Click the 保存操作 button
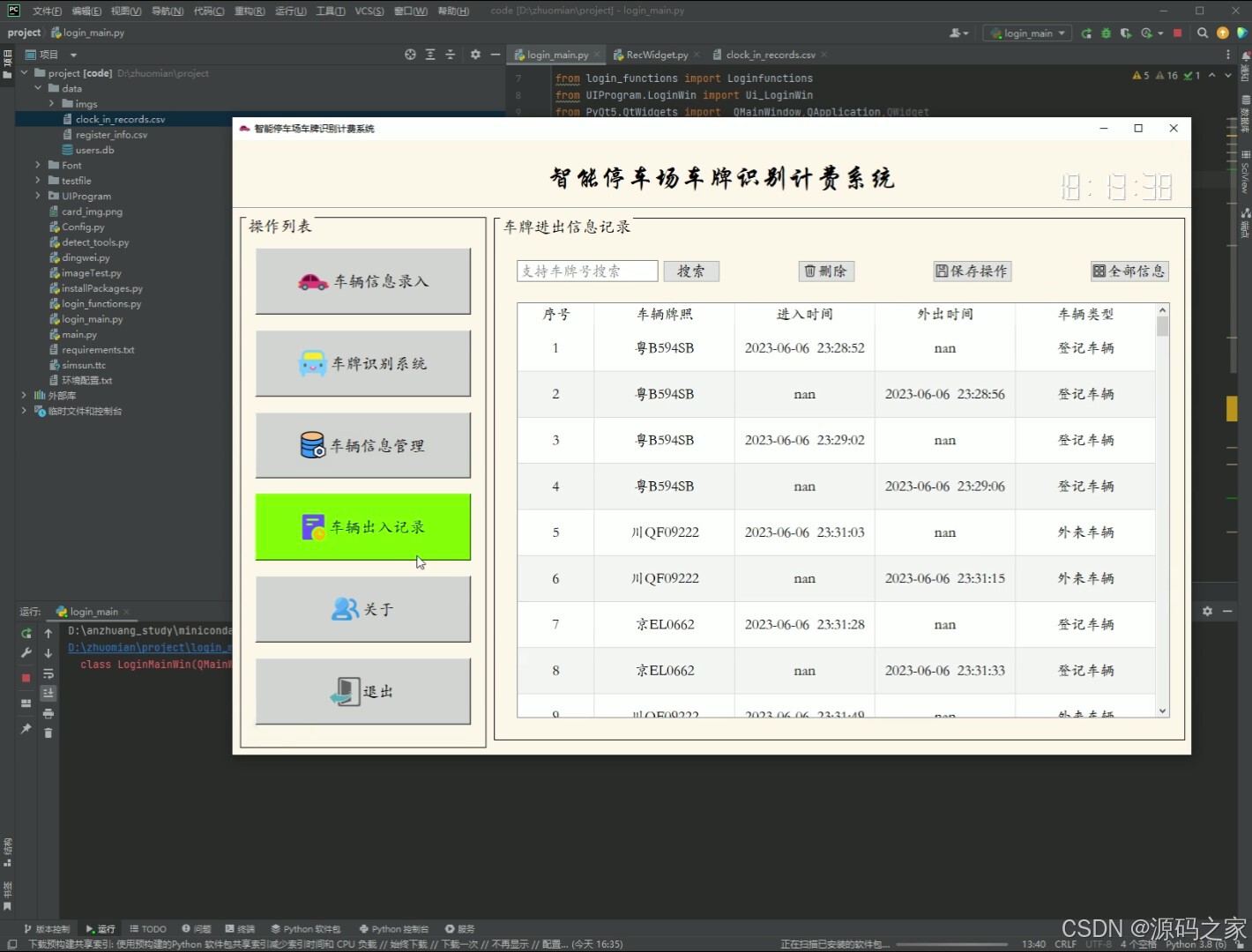 tap(972, 271)
